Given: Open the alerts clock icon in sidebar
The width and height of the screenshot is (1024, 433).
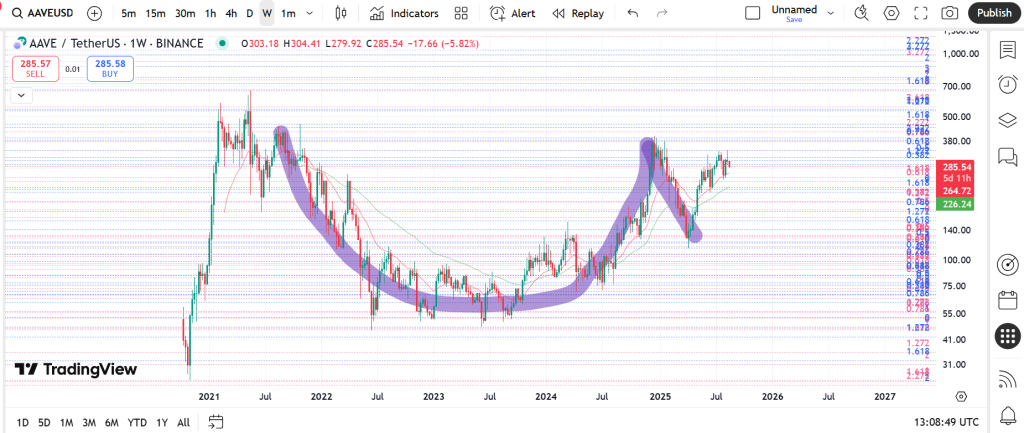Looking at the screenshot, I should 1008,84.
